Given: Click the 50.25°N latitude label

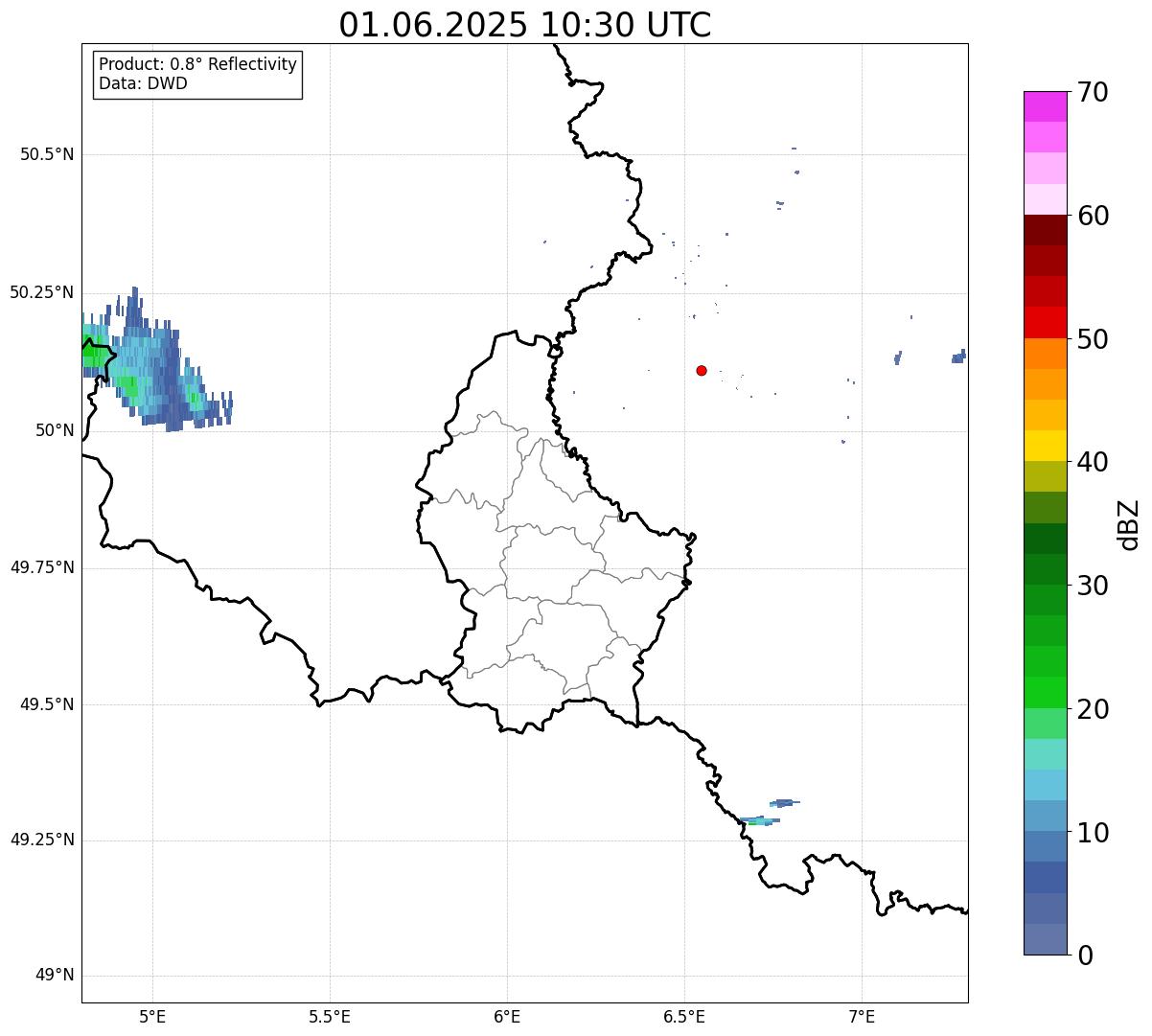Looking at the screenshot, I should pos(42,292).
